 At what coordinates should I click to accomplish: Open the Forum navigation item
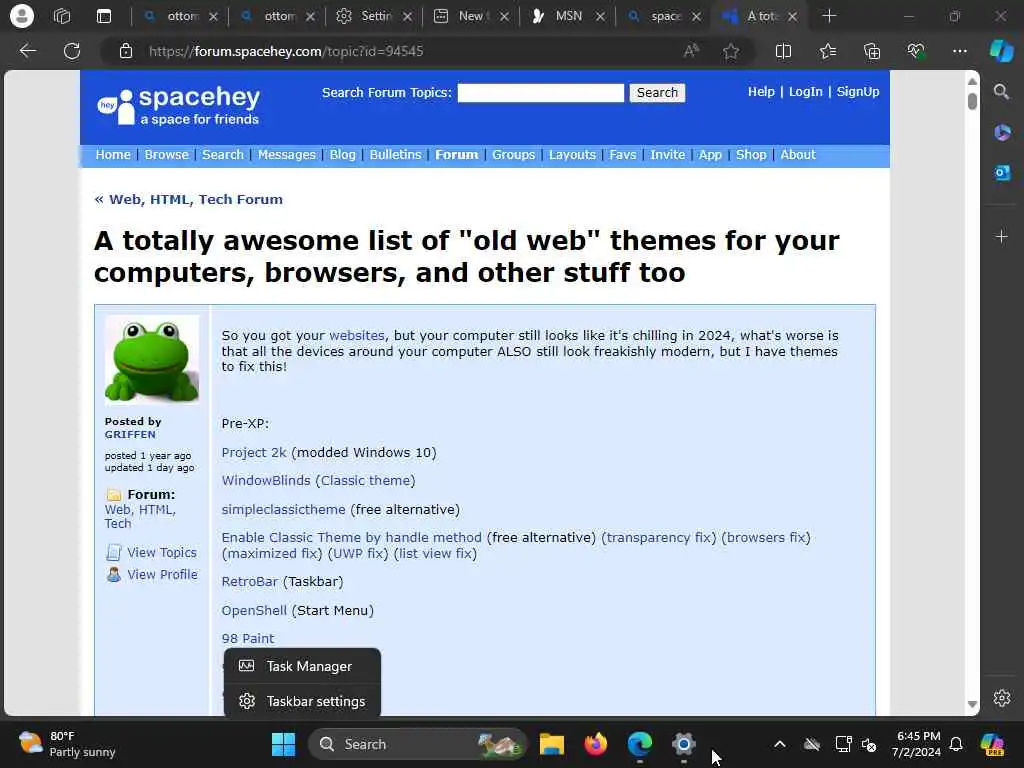pyautogui.click(x=456, y=155)
